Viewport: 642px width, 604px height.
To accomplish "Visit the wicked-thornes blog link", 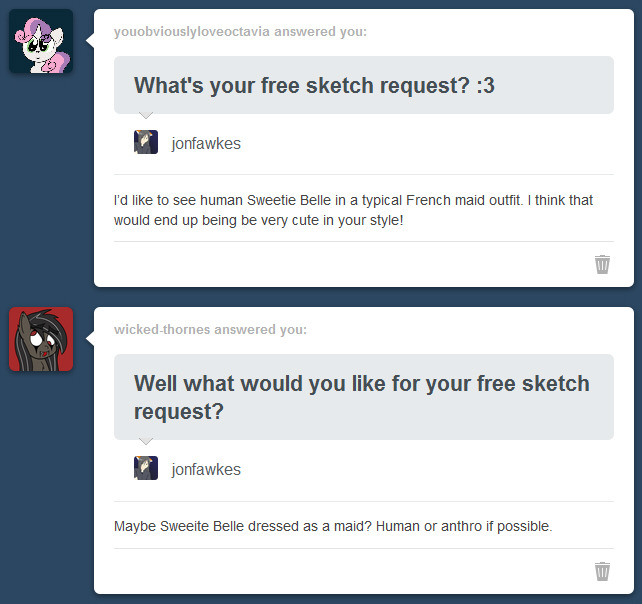I will pyautogui.click(x=162, y=329).
